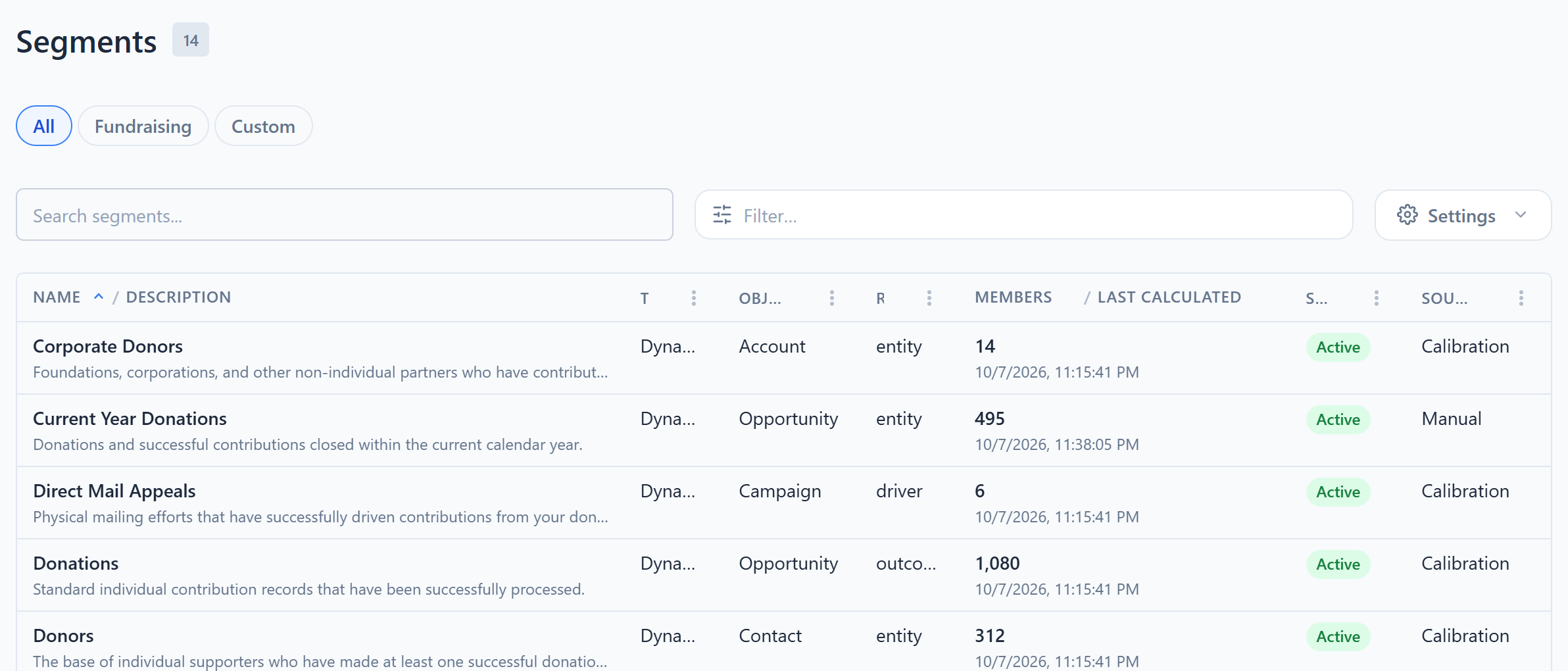The width and height of the screenshot is (1568, 671).
Task: Click the outco... role cell
Action: [906, 563]
